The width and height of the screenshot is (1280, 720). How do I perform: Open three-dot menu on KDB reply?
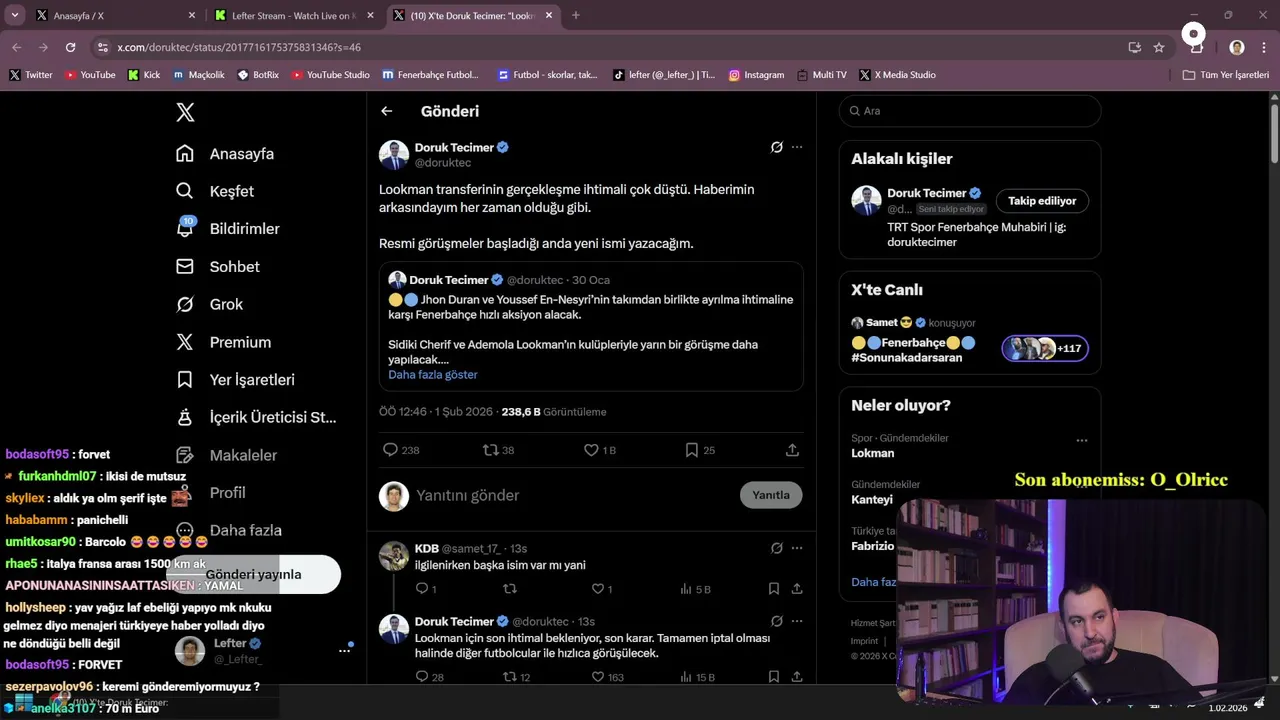pos(797,548)
